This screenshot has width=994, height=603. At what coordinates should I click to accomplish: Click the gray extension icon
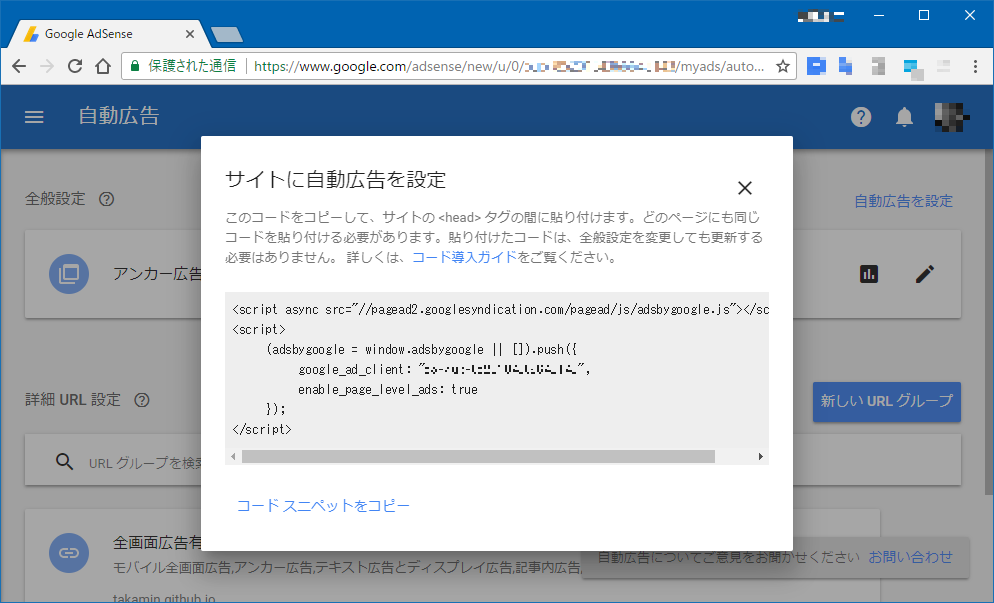878,66
